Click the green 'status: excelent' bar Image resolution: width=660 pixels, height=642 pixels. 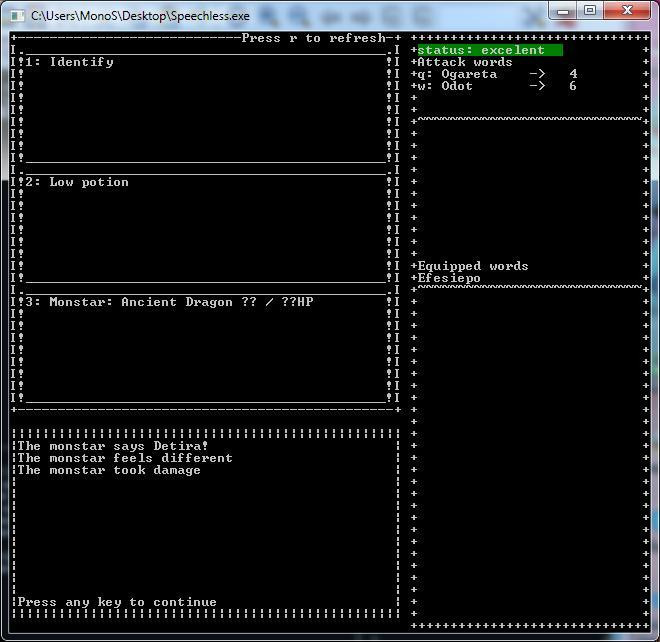click(x=490, y=50)
